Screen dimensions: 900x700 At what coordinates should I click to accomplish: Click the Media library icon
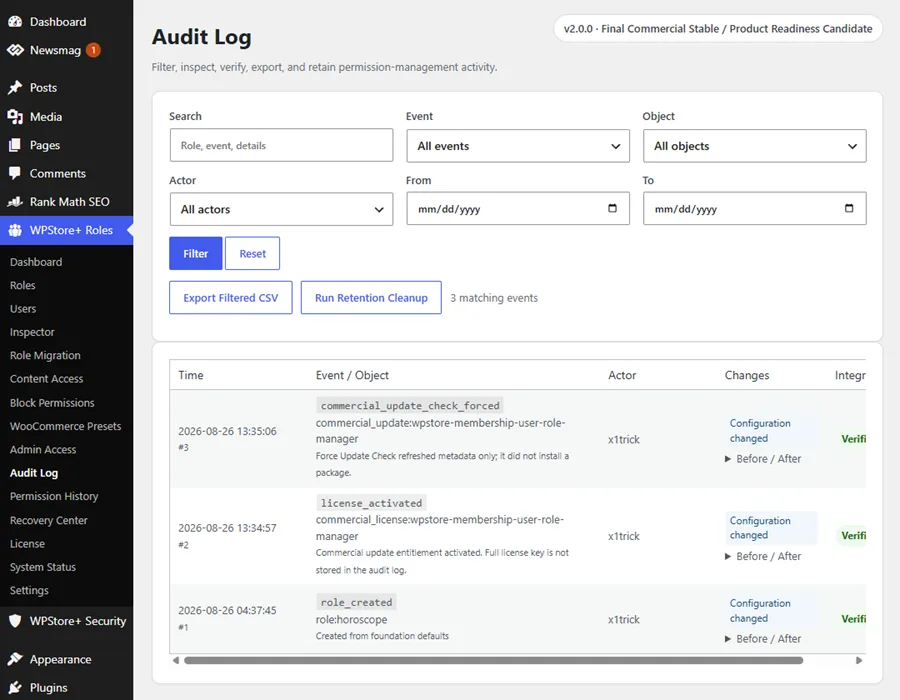15,117
